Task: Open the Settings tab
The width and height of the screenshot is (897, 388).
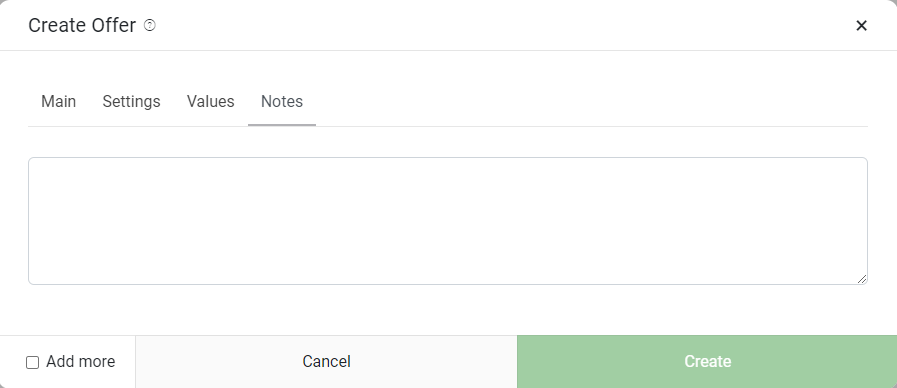Action: click(x=132, y=102)
